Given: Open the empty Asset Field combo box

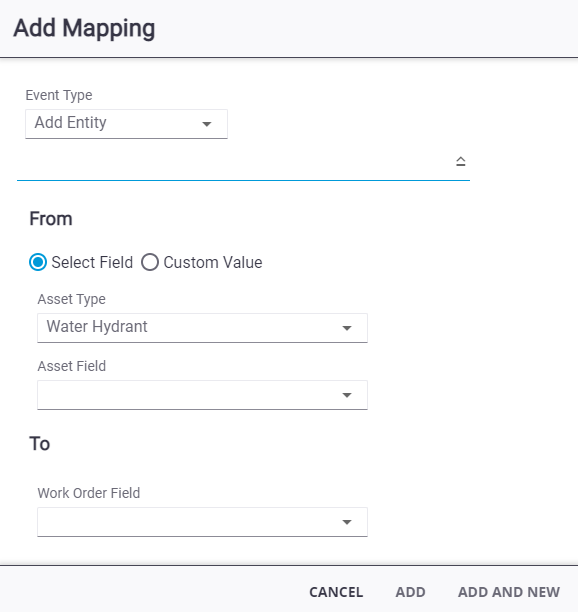Looking at the screenshot, I should [202, 395].
